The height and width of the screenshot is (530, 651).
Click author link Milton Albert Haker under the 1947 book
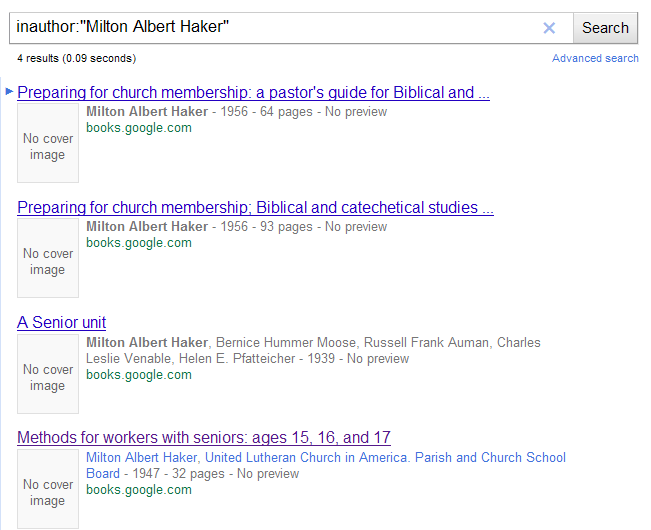tap(142, 457)
